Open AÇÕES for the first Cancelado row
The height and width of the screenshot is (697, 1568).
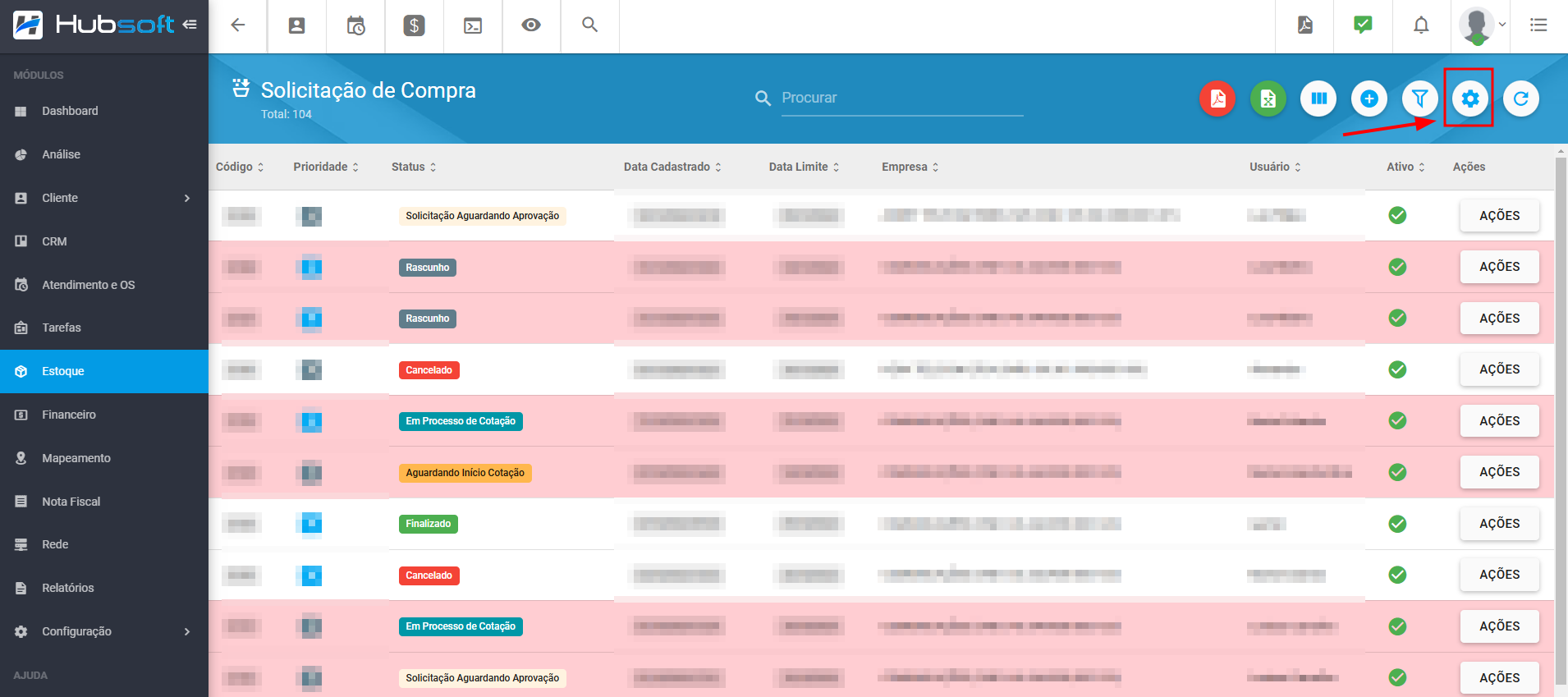pos(1499,369)
